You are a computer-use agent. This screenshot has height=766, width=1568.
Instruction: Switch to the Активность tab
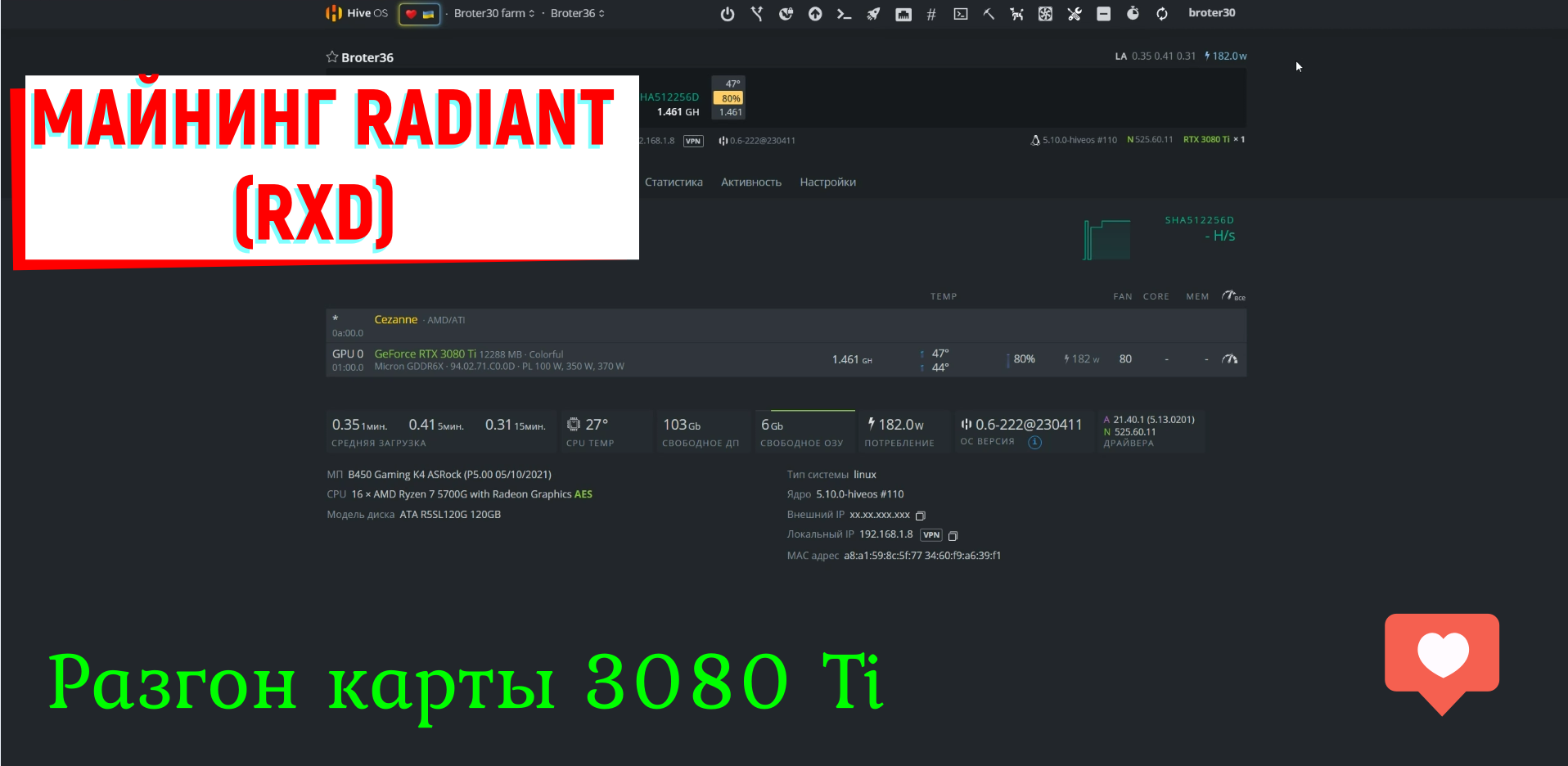[x=751, y=182]
